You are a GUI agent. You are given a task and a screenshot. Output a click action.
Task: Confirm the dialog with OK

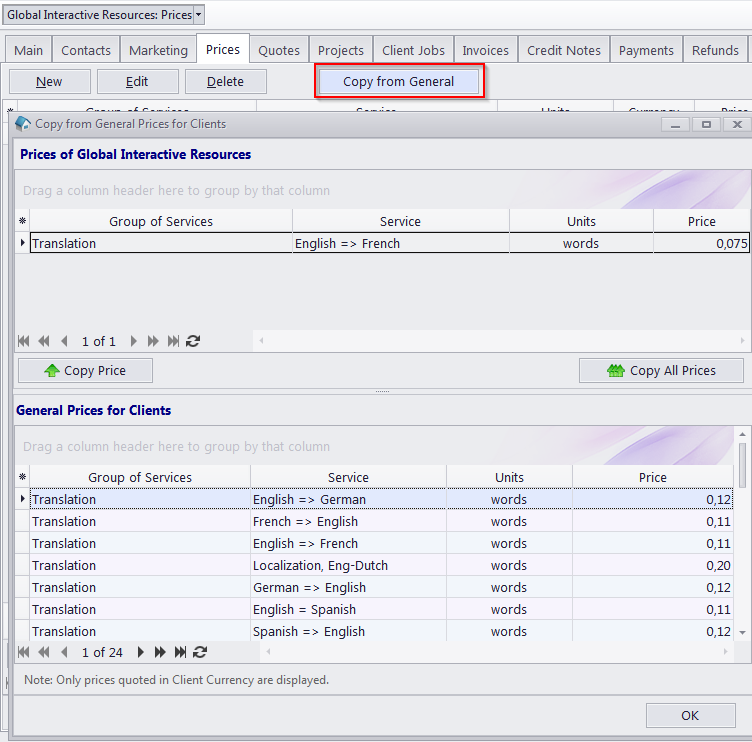[x=691, y=716]
